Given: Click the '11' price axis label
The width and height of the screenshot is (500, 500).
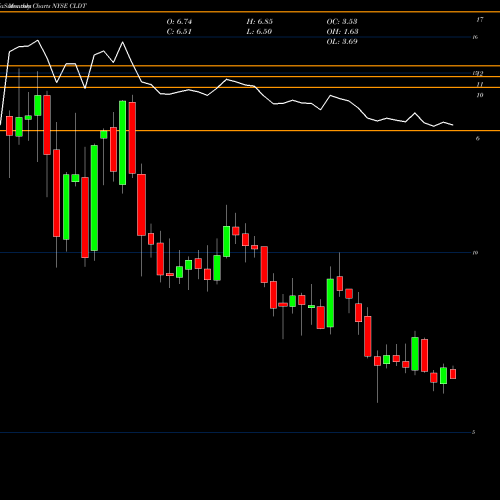Looking at the screenshot, I should [x=480, y=84].
